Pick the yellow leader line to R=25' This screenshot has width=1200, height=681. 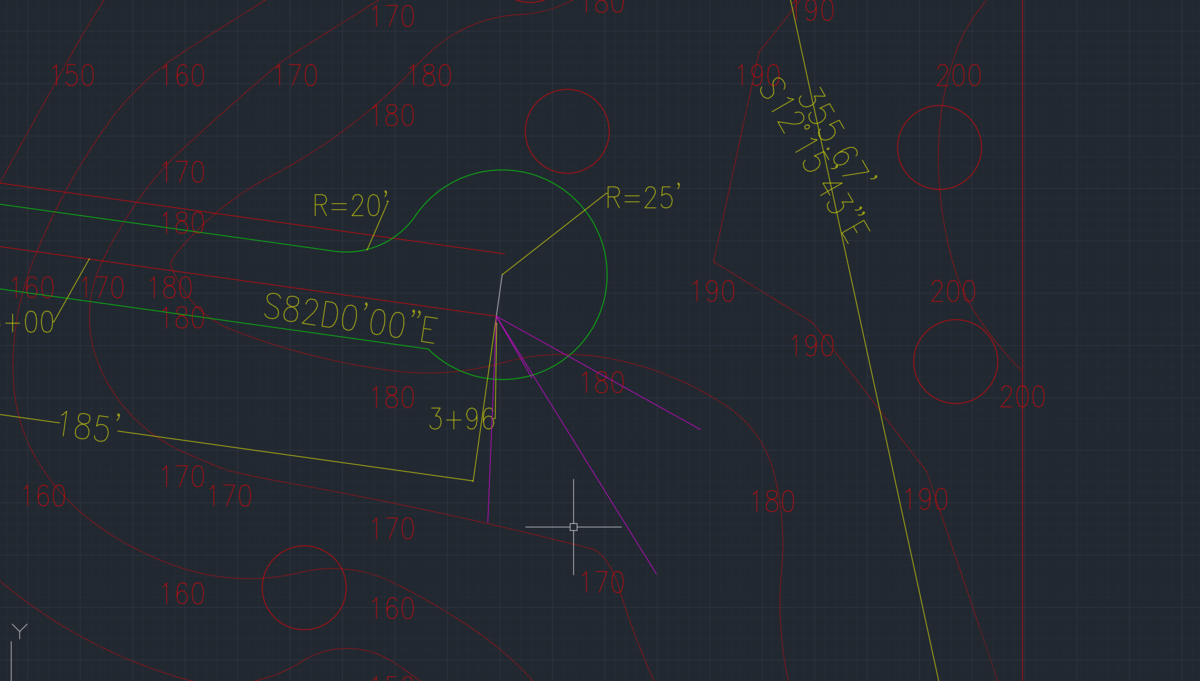pos(554,233)
